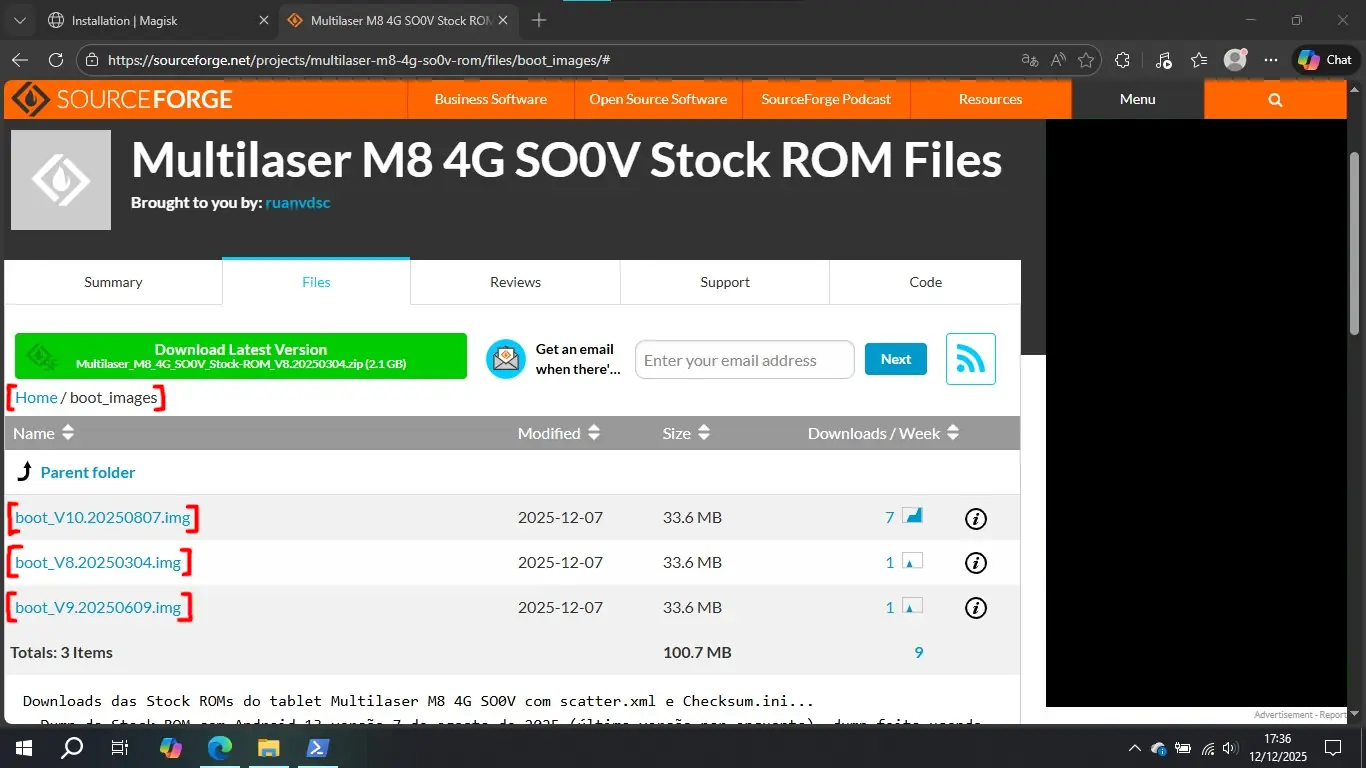
Task: Open the Summary tab
Action: point(113,282)
